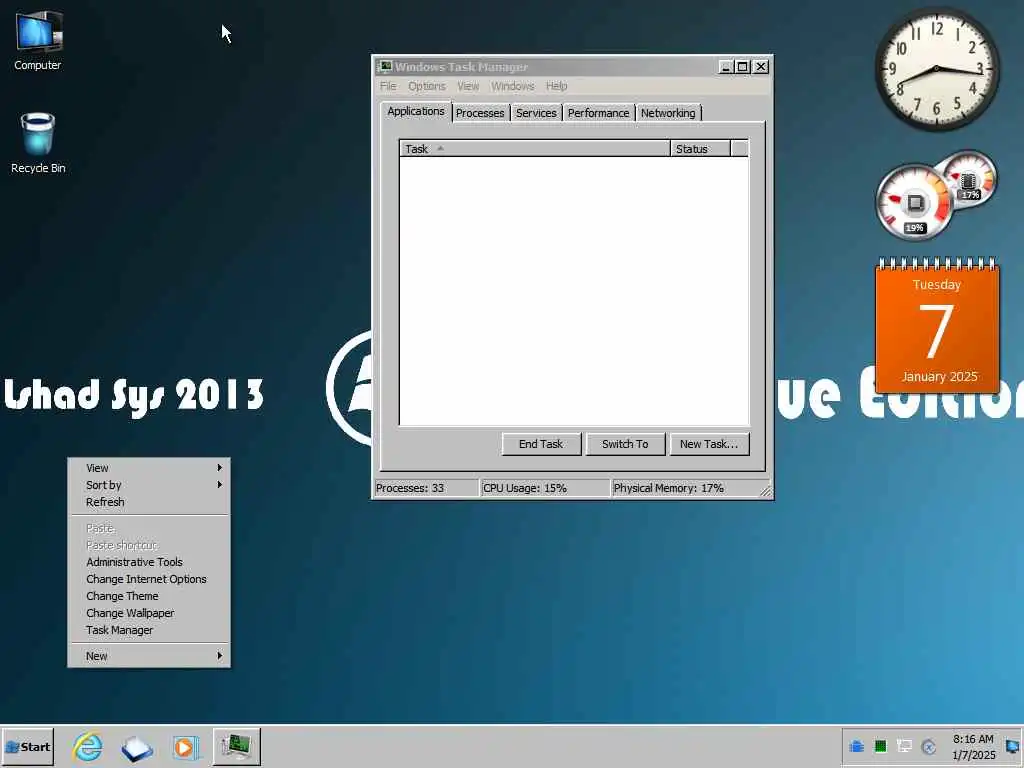The image size is (1024, 768).
Task: Choose Refresh from the context menu
Action: pos(149,502)
